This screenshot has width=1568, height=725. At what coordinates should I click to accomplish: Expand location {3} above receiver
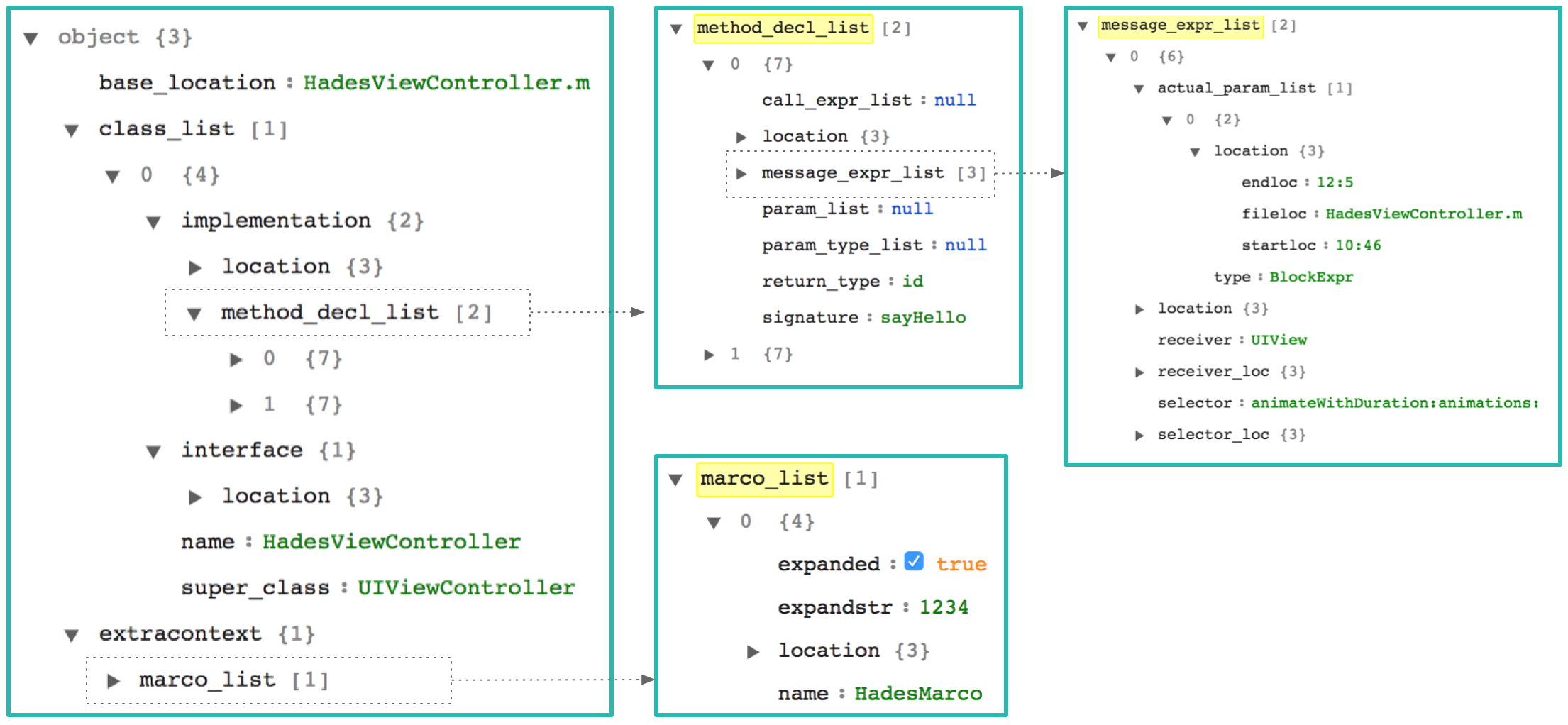[1139, 309]
